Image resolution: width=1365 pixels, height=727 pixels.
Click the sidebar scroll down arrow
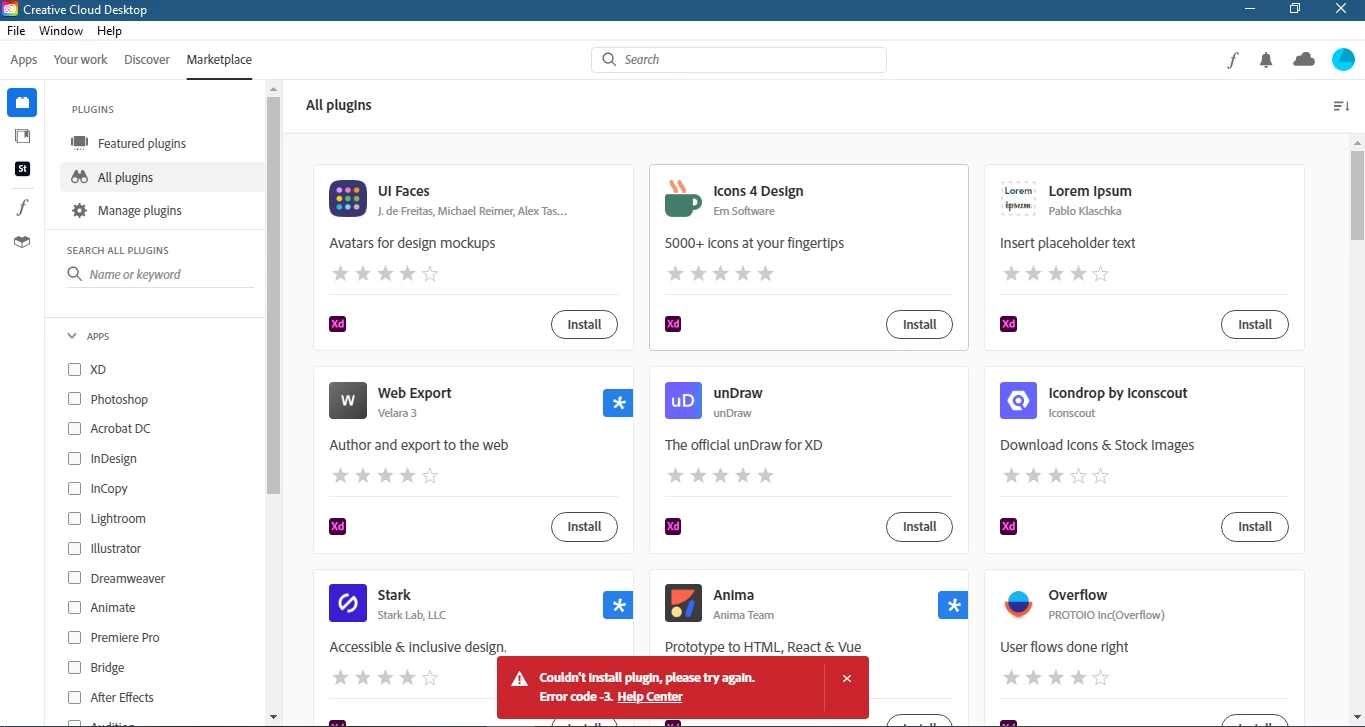[273, 717]
